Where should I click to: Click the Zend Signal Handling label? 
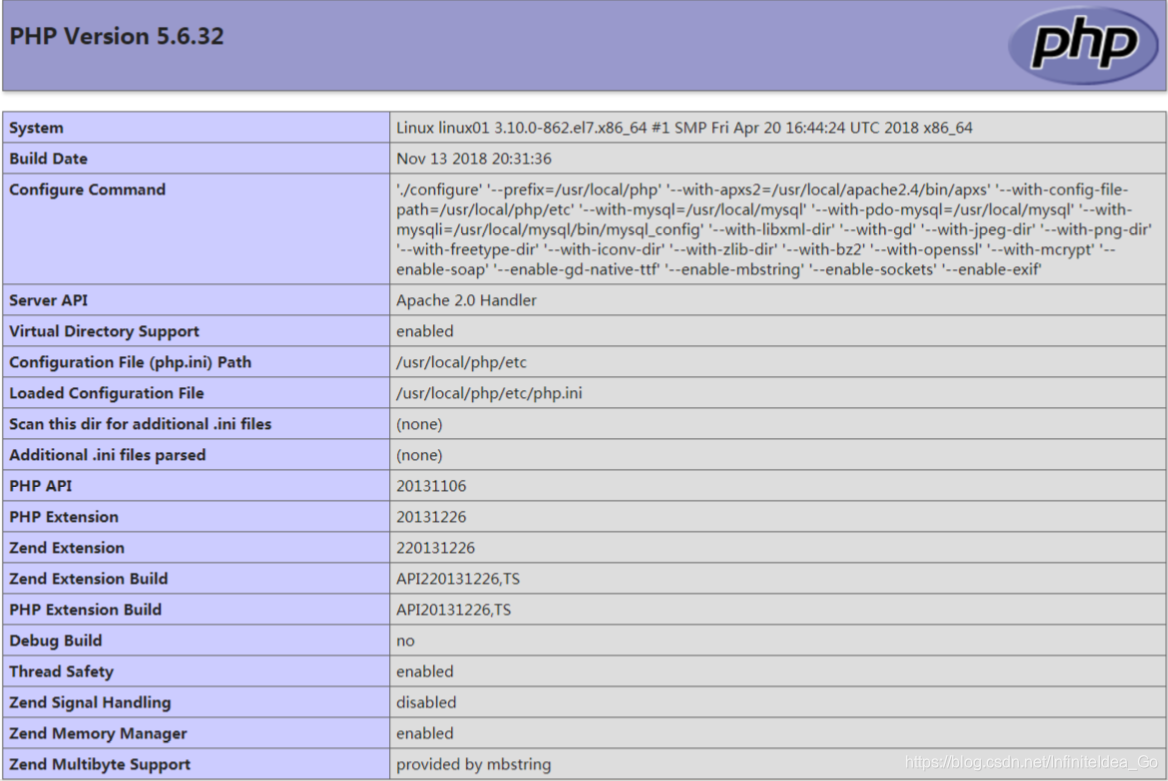90,703
